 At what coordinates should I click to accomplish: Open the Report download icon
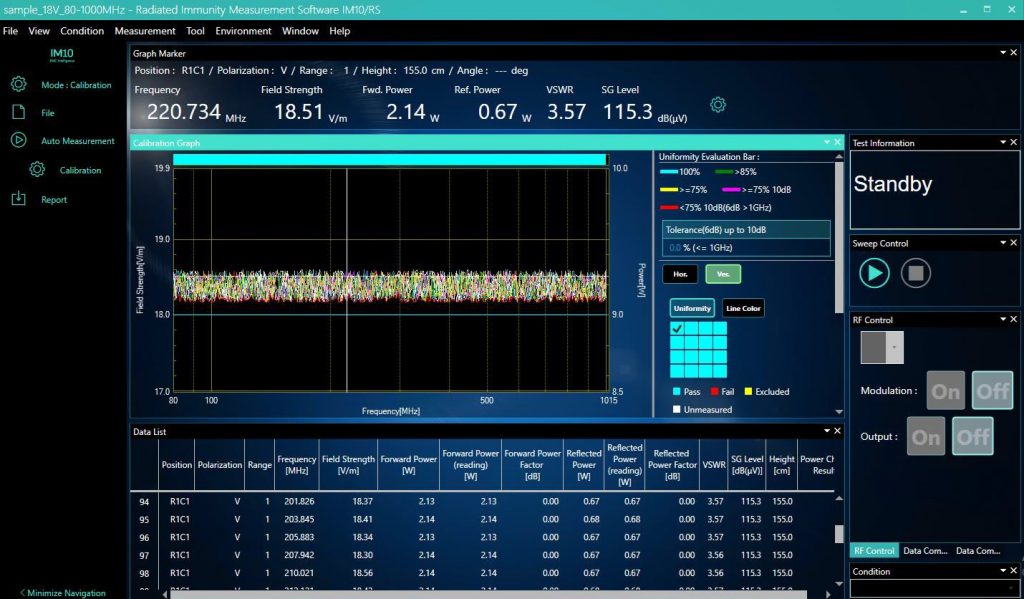click(18, 199)
